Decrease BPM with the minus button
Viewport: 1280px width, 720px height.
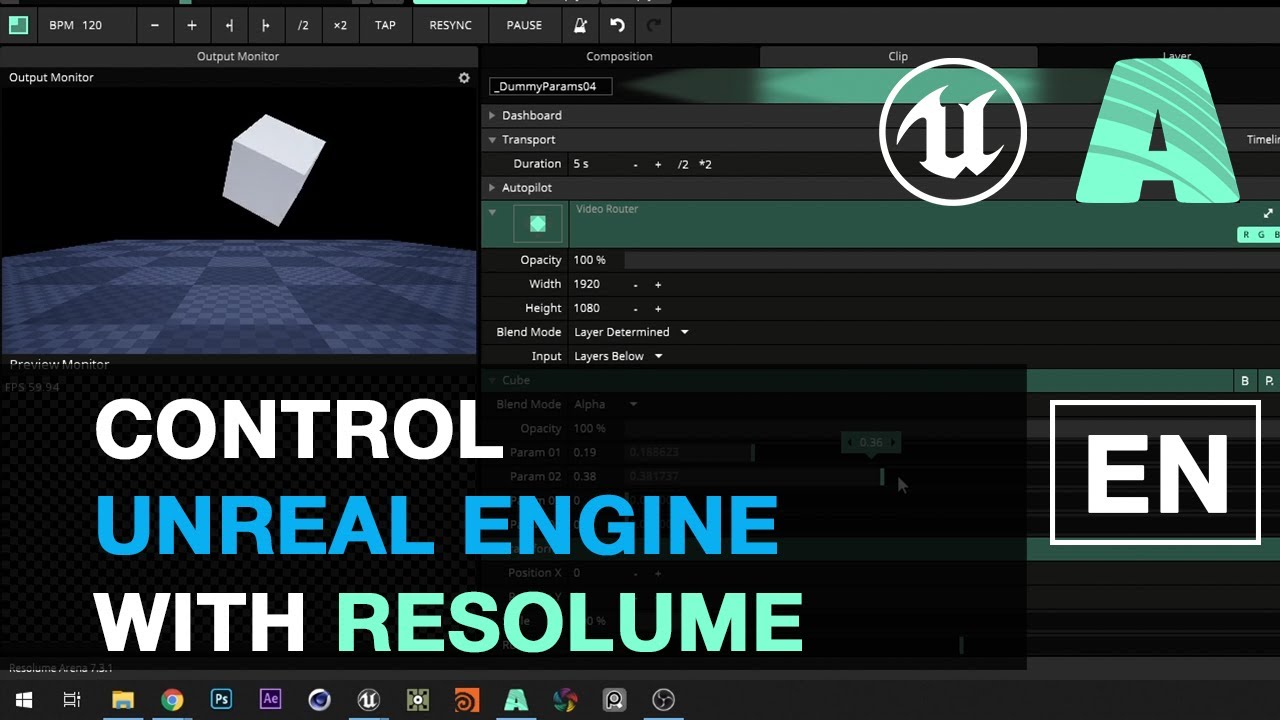pos(155,25)
